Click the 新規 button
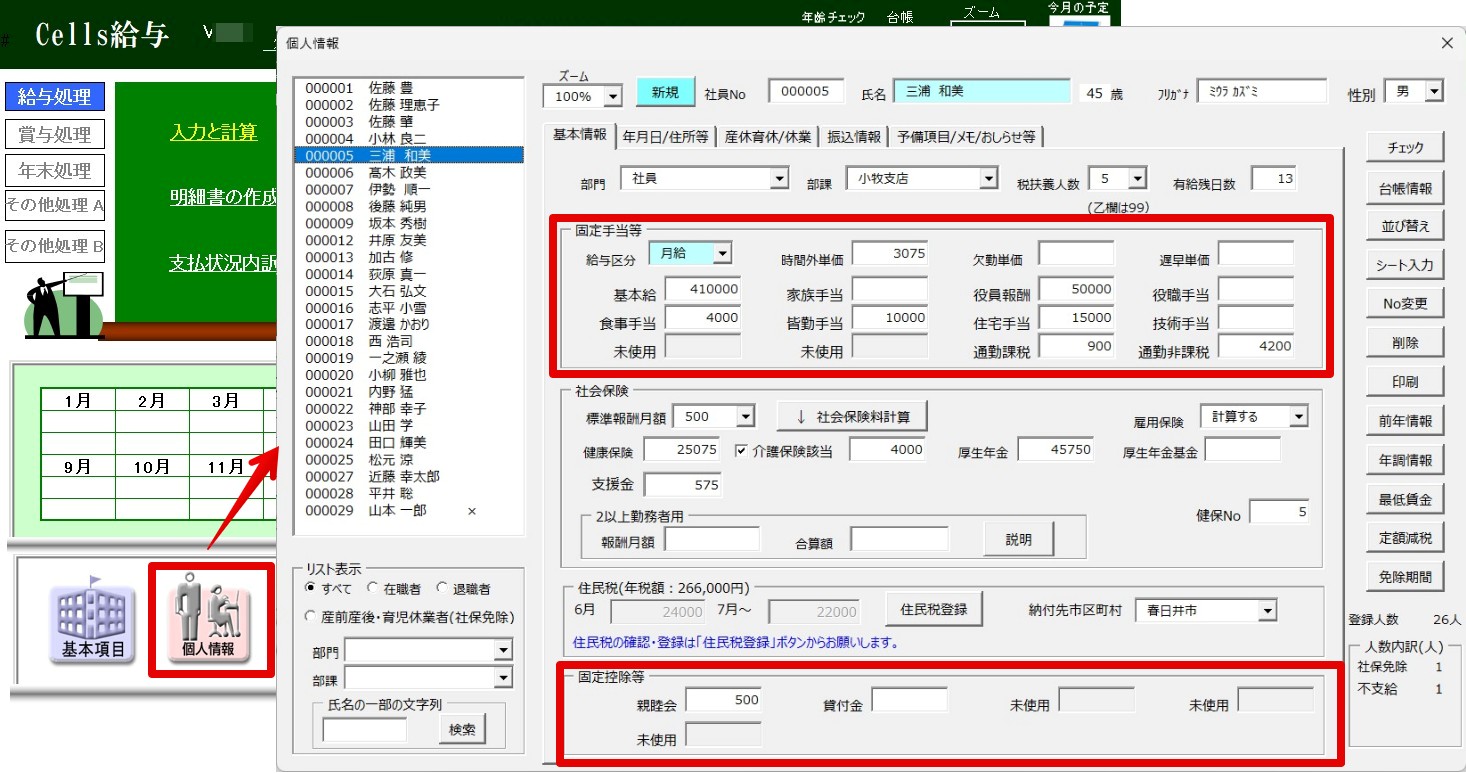The image size is (1466, 773). pos(665,92)
